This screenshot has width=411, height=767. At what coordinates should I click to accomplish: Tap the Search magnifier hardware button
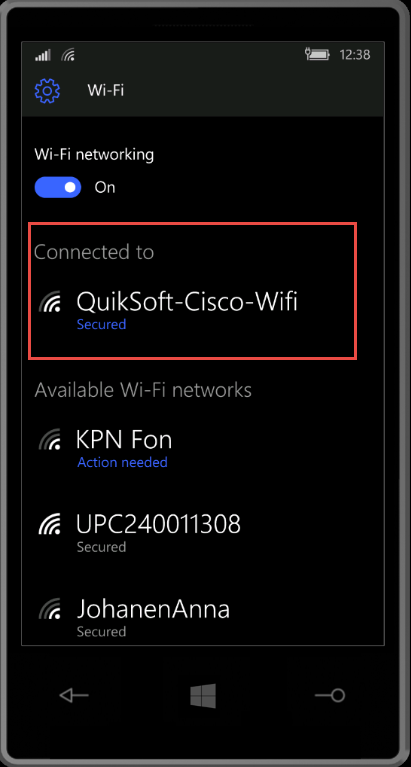click(330, 695)
